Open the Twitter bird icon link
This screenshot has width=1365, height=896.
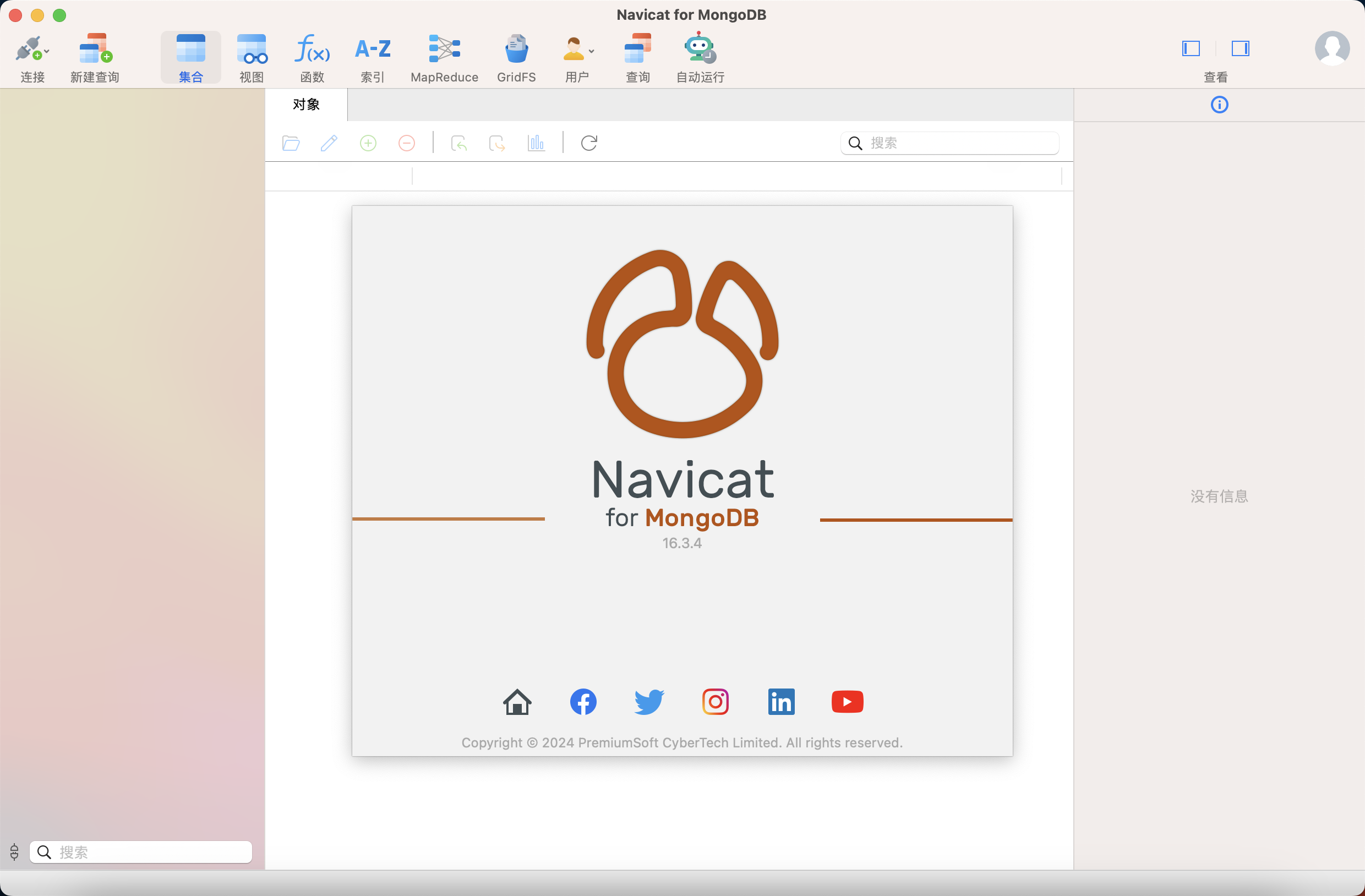pyautogui.click(x=649, y=702)
